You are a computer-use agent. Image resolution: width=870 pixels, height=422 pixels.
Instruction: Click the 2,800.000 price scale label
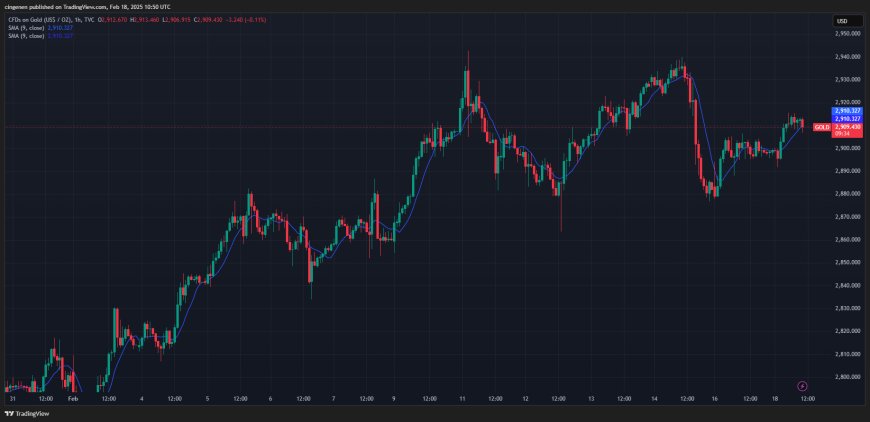(x=847, y=377)
